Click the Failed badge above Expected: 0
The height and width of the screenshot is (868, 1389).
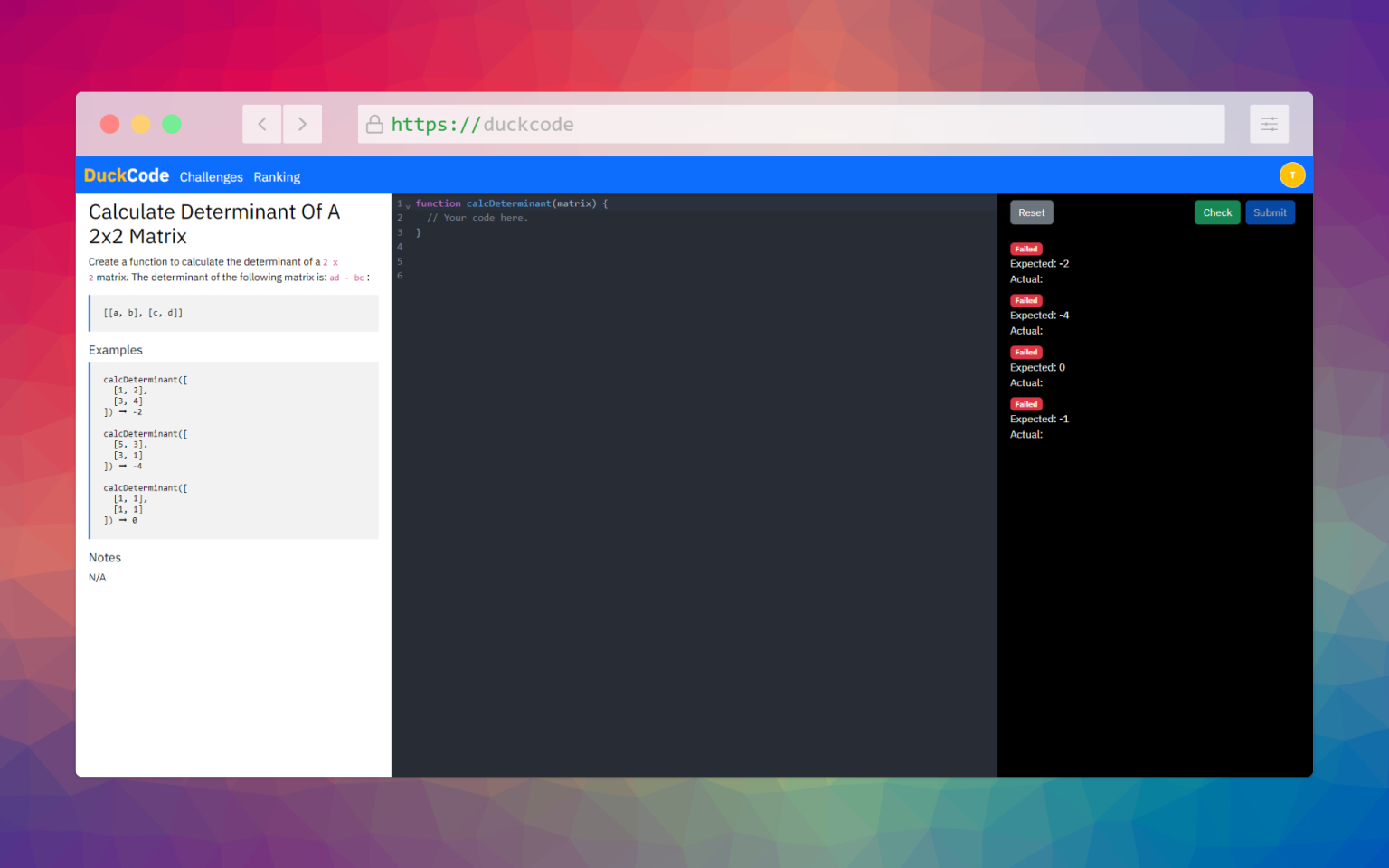(1026, 353)
